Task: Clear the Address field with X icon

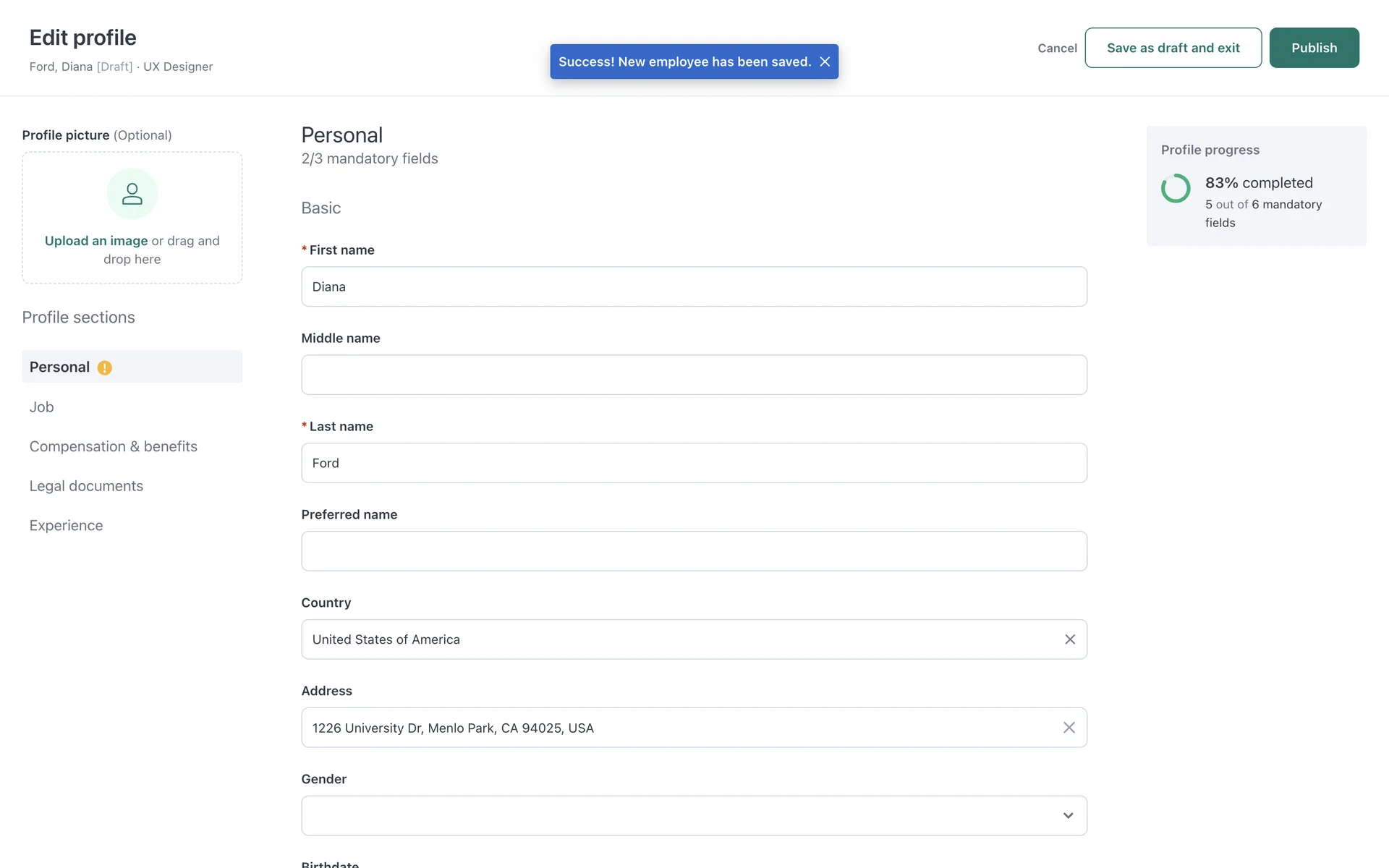Action: click(x=1069, y=728)
